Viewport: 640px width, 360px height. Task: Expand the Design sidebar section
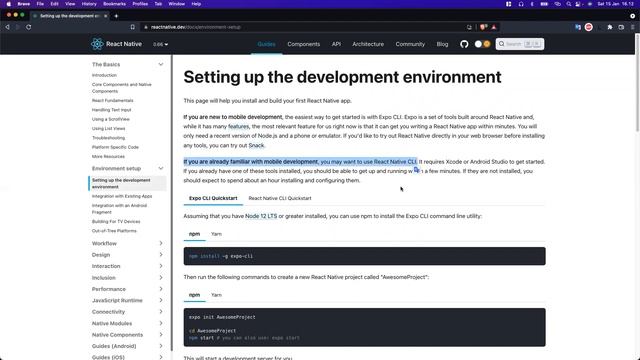[161, 255]
